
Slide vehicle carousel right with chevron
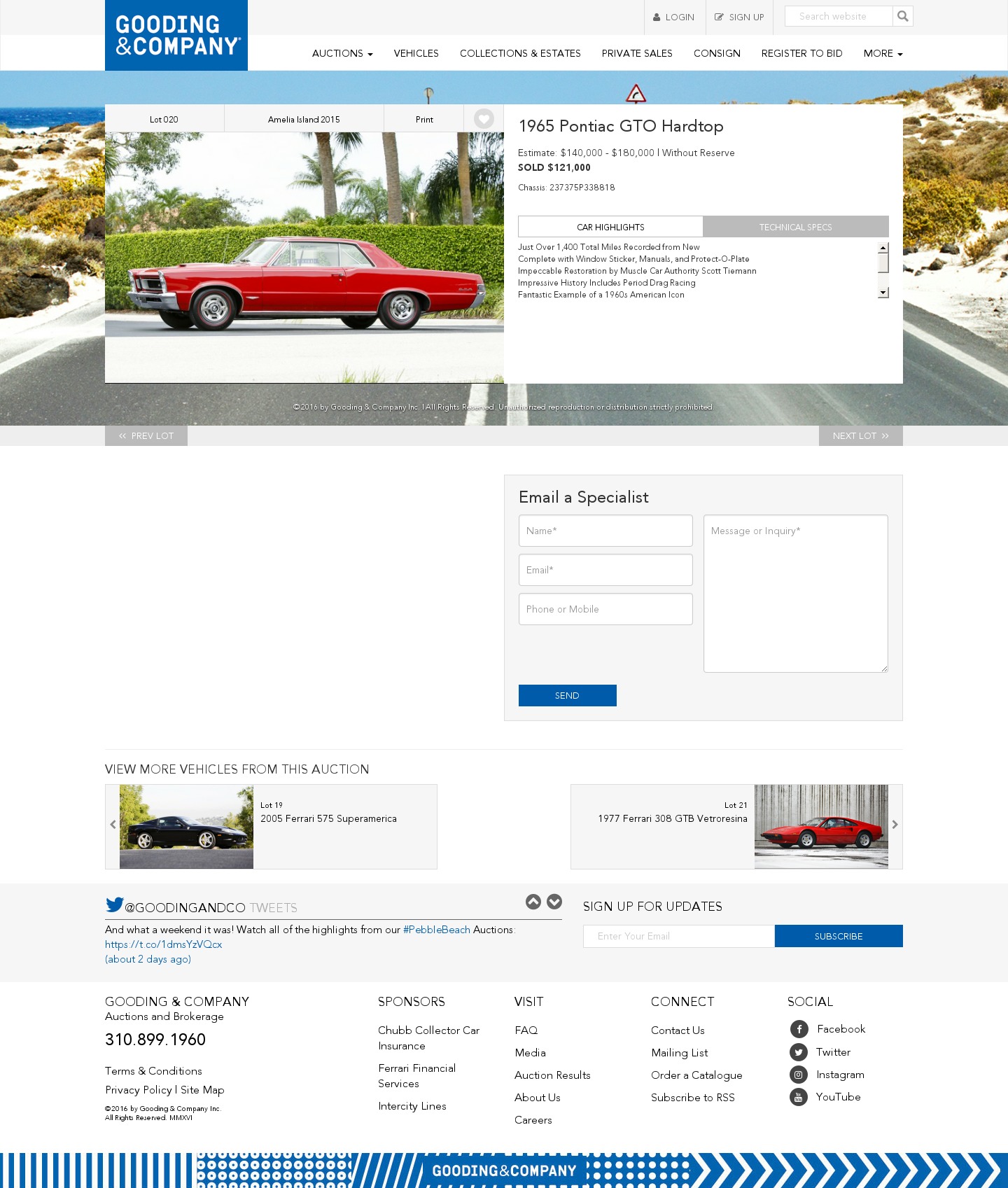point(895,825)
